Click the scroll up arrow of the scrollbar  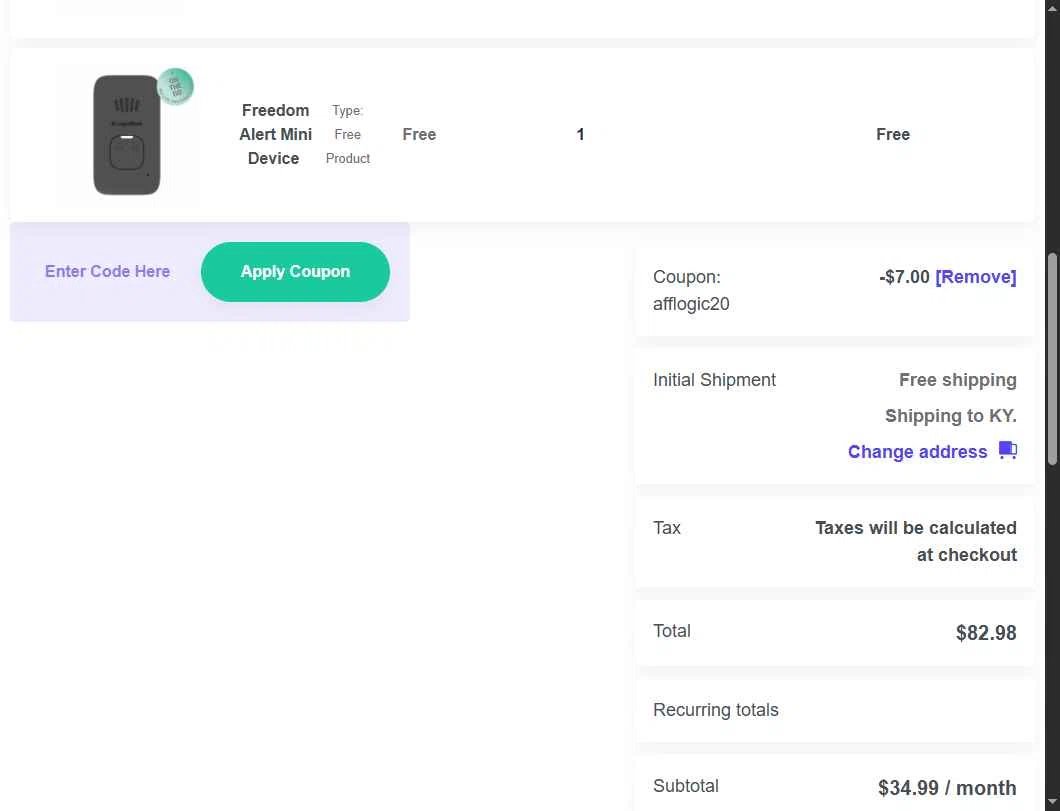[1052, 7]
